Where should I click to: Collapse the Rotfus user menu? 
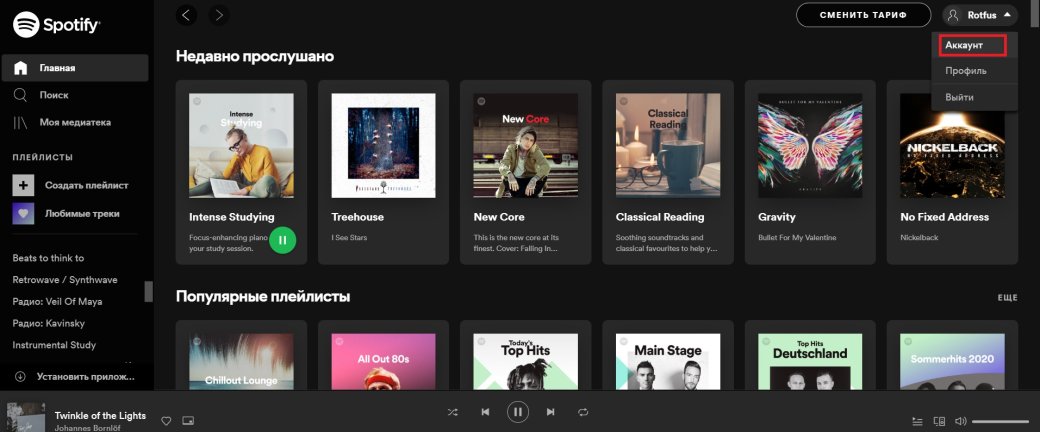(980, 15)
